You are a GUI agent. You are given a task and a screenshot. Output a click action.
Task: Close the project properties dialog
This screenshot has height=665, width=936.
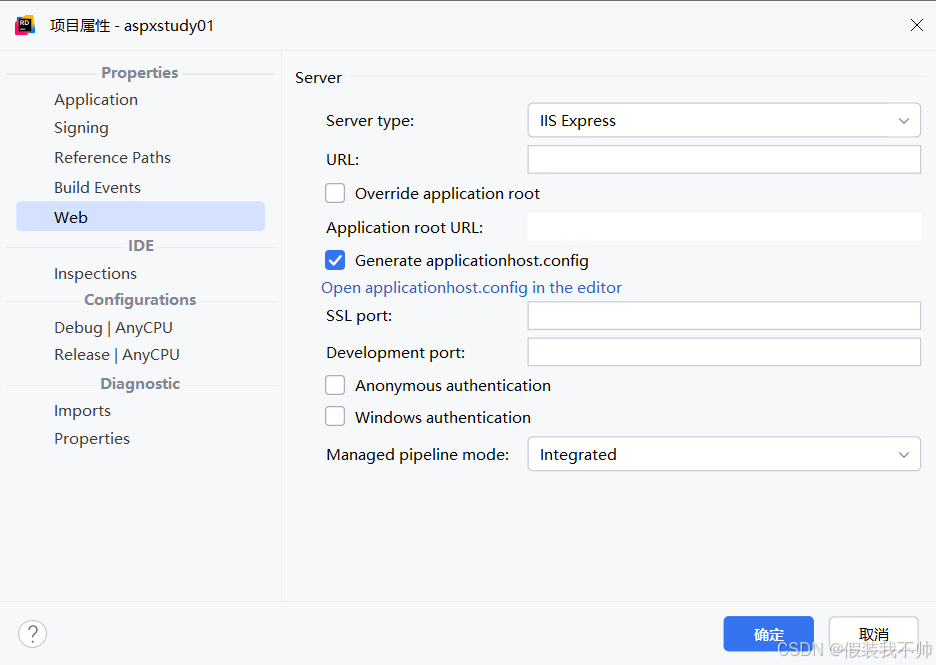coord(916,25)
